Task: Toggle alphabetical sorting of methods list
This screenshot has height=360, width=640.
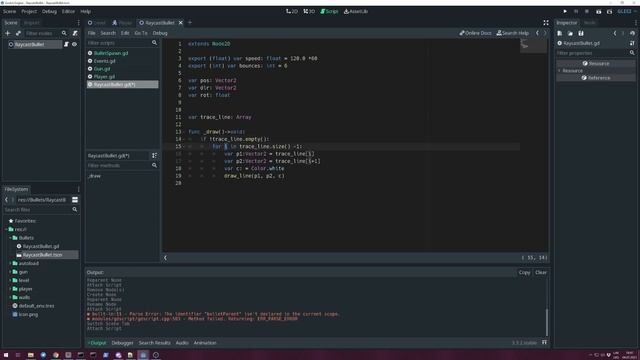Action: [x=154, y=156]
